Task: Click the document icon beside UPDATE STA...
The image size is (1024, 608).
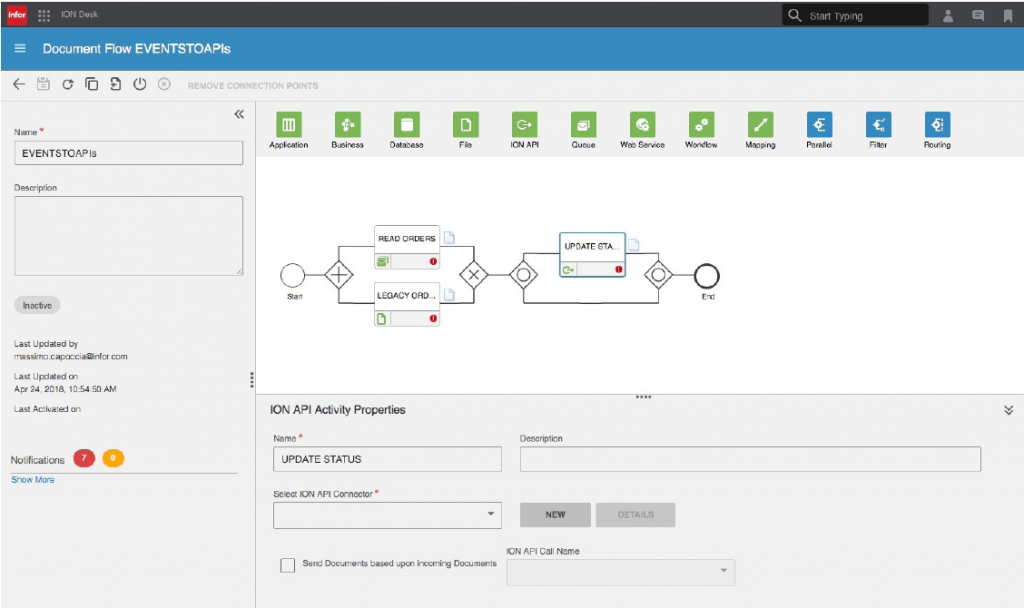Action: coord(633,246)
